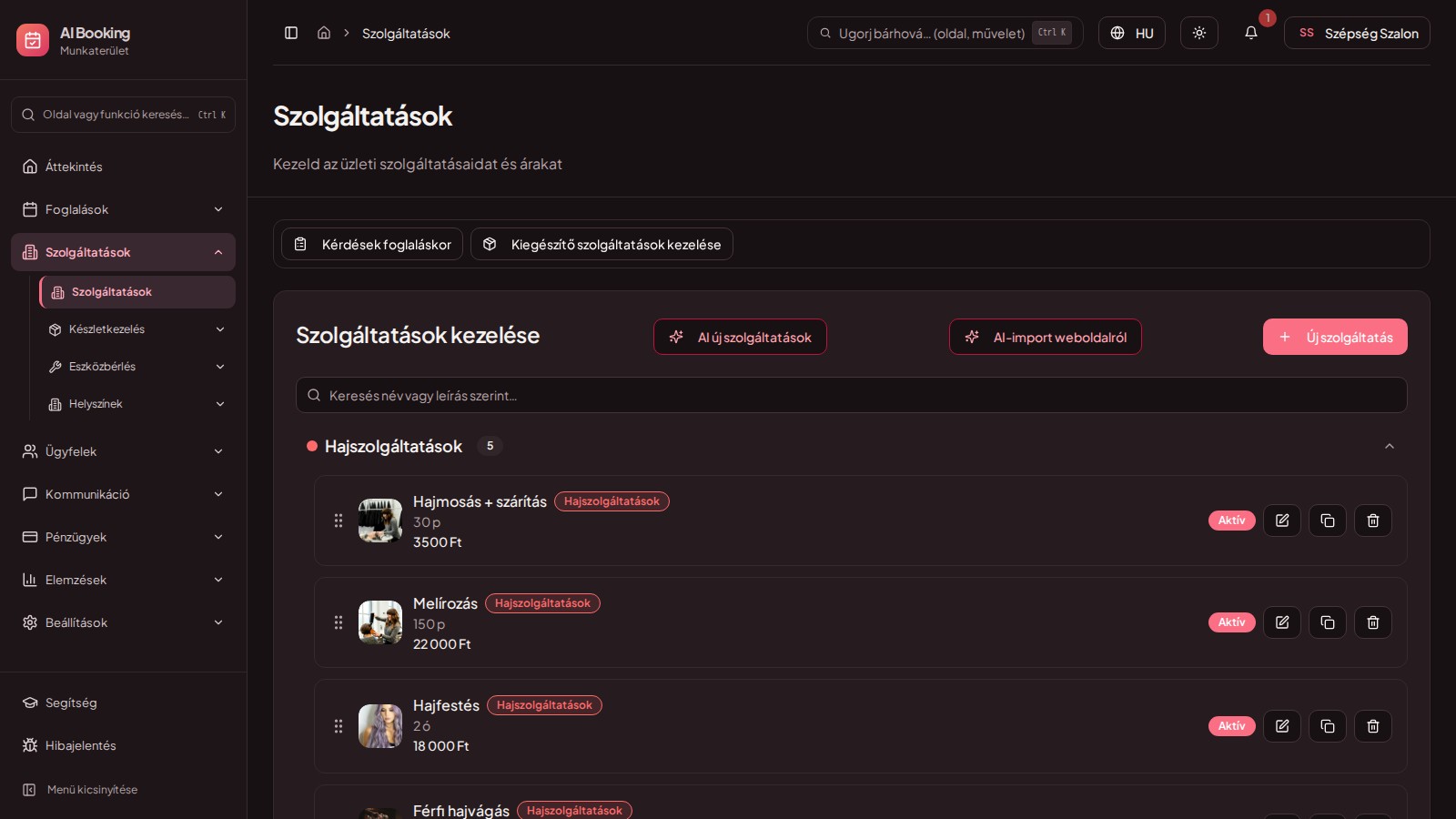
Task: Collapse the Hajszolgáltatások category
Action: 1390,446
